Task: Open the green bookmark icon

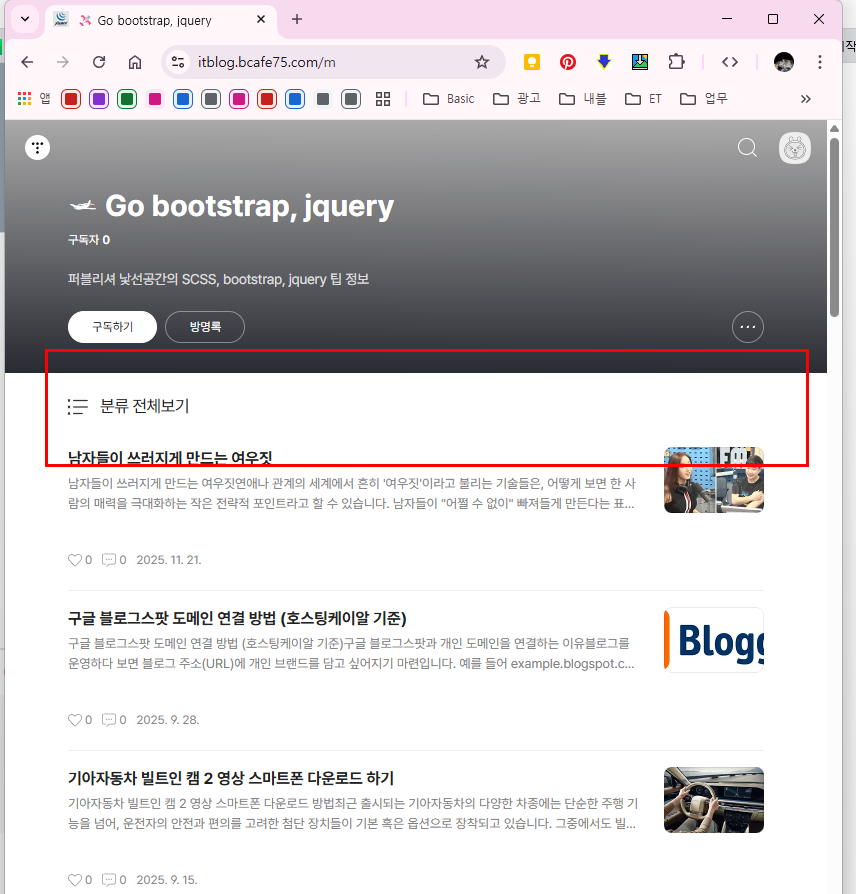Action: [x=127, y=99]
